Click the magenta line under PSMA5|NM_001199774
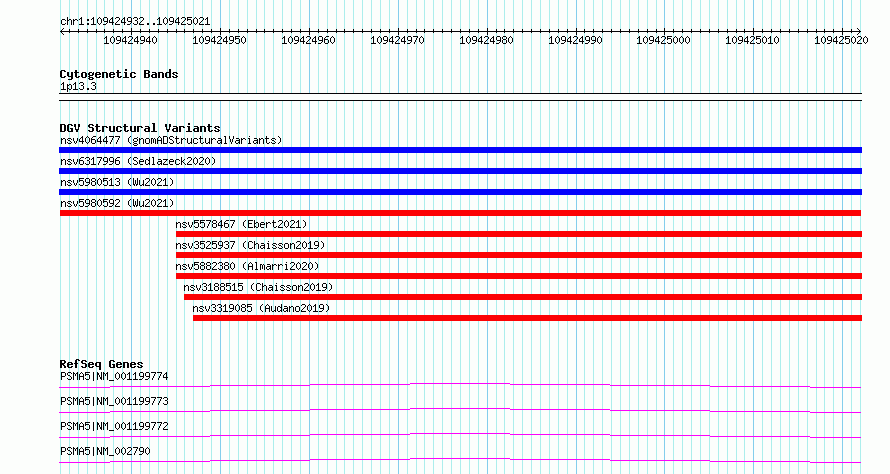This screenshot has height=474, width=890. (460, 385)
